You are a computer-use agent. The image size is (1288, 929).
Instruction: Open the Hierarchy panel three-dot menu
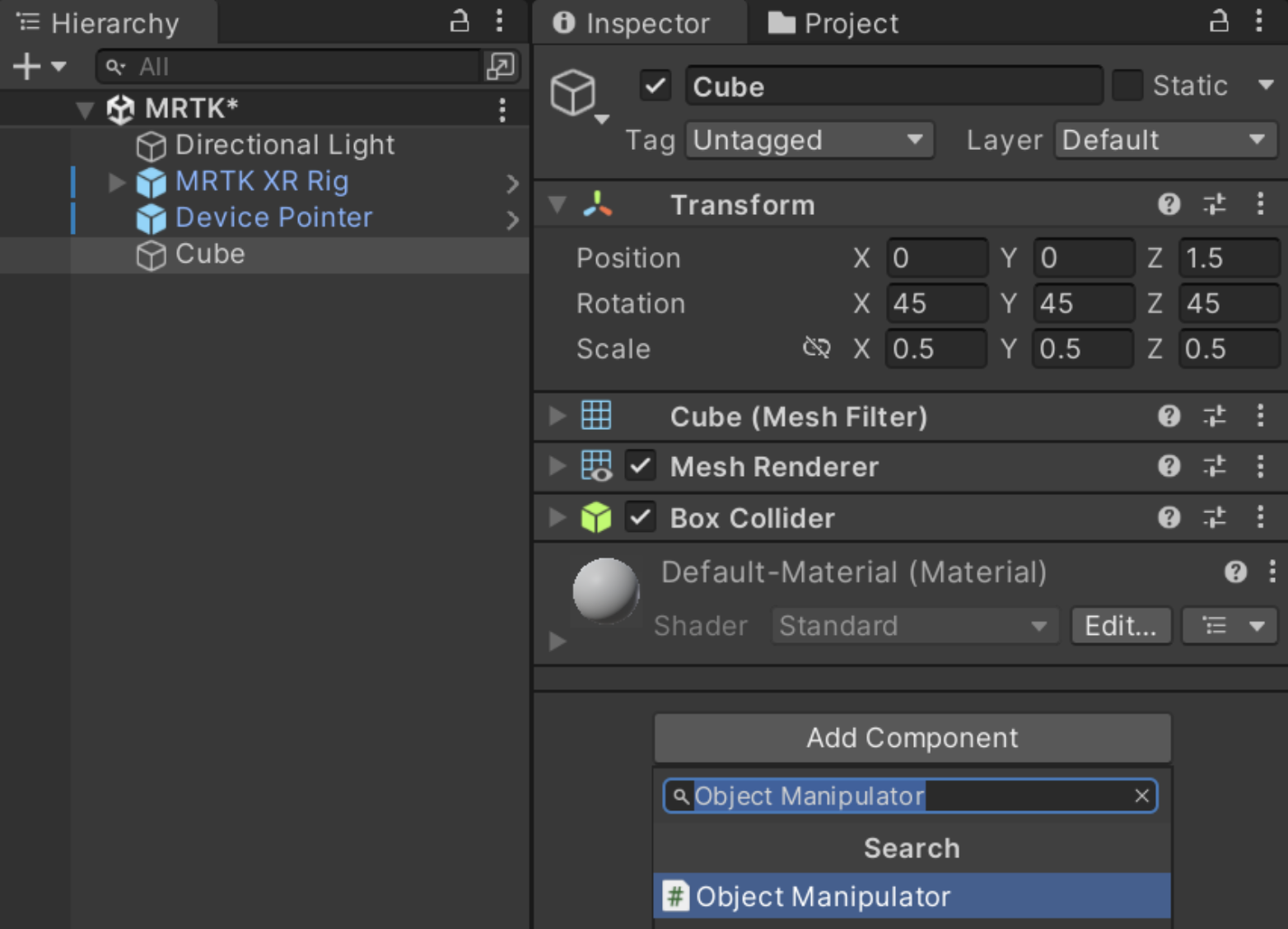(x=499, y=21)
